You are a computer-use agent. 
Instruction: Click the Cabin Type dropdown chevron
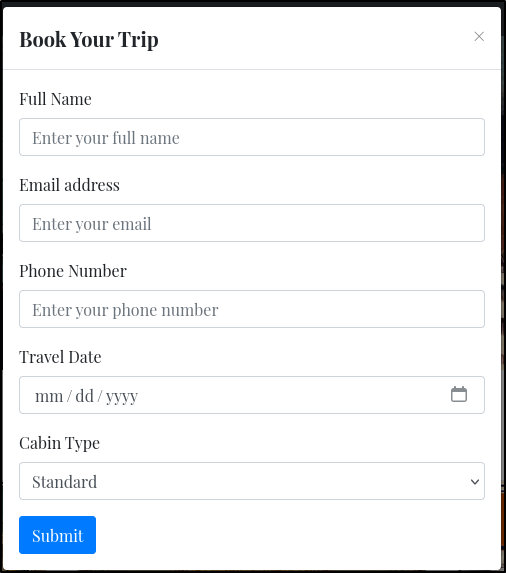pyautogui.click(x=475, y=482)
